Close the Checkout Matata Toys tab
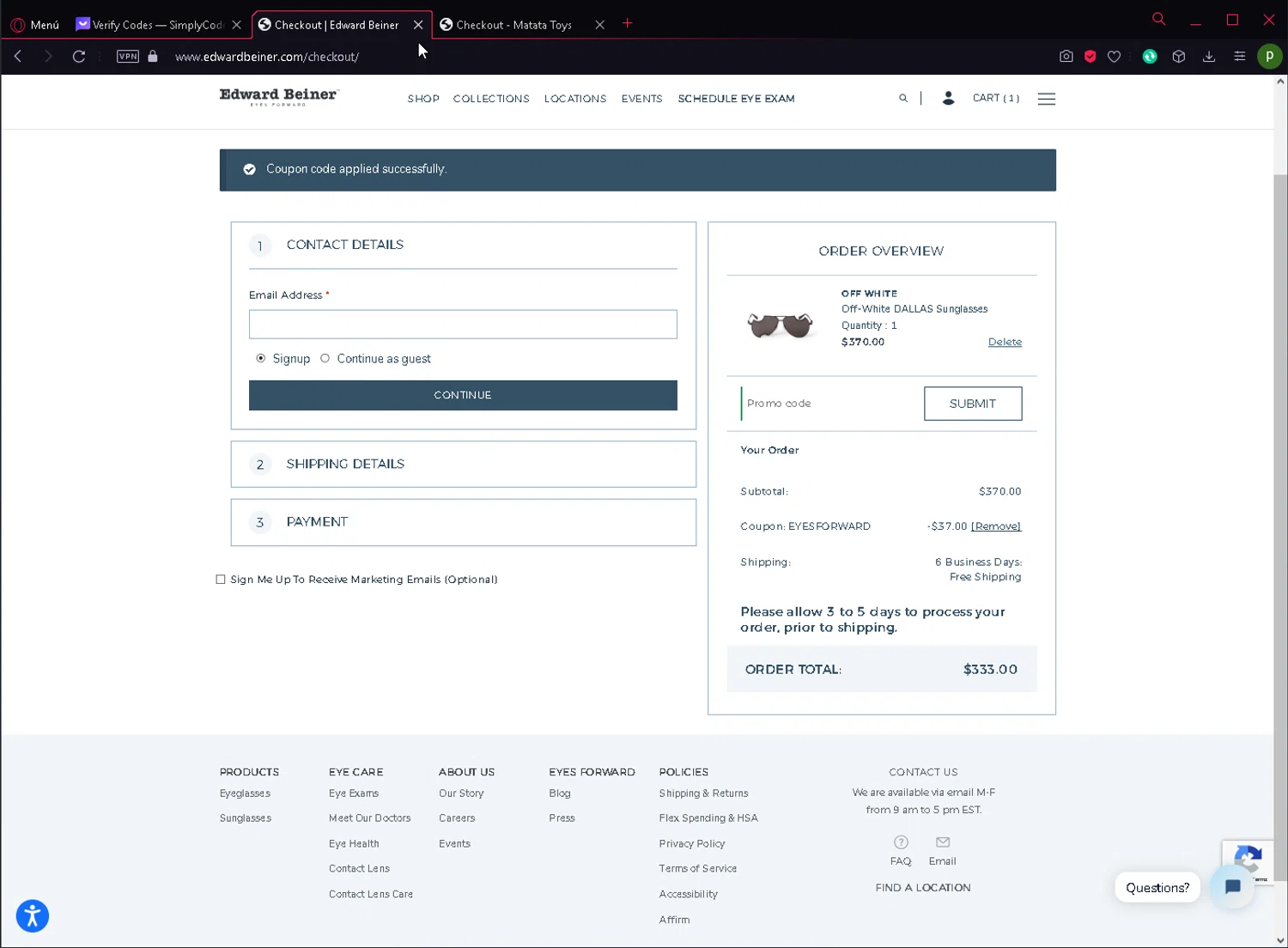The width and height of the screenshot is (1288, 948). (600, 25)
